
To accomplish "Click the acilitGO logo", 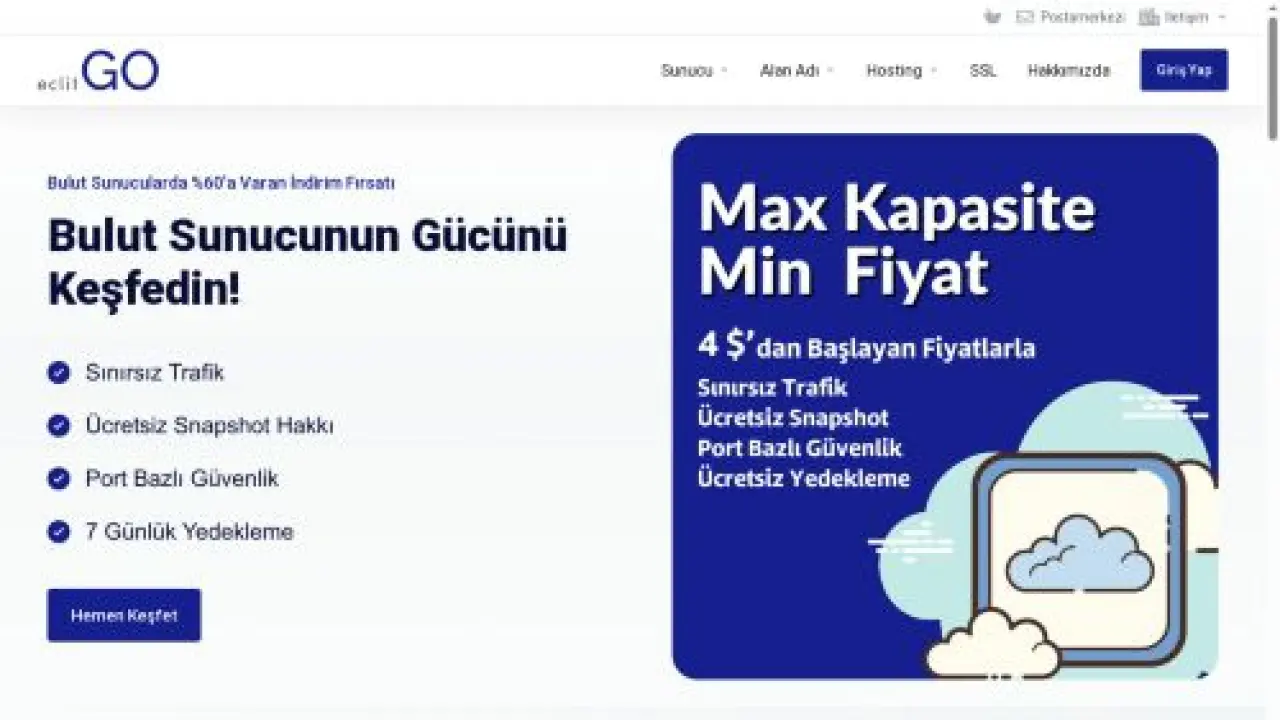I will (98, 72).
